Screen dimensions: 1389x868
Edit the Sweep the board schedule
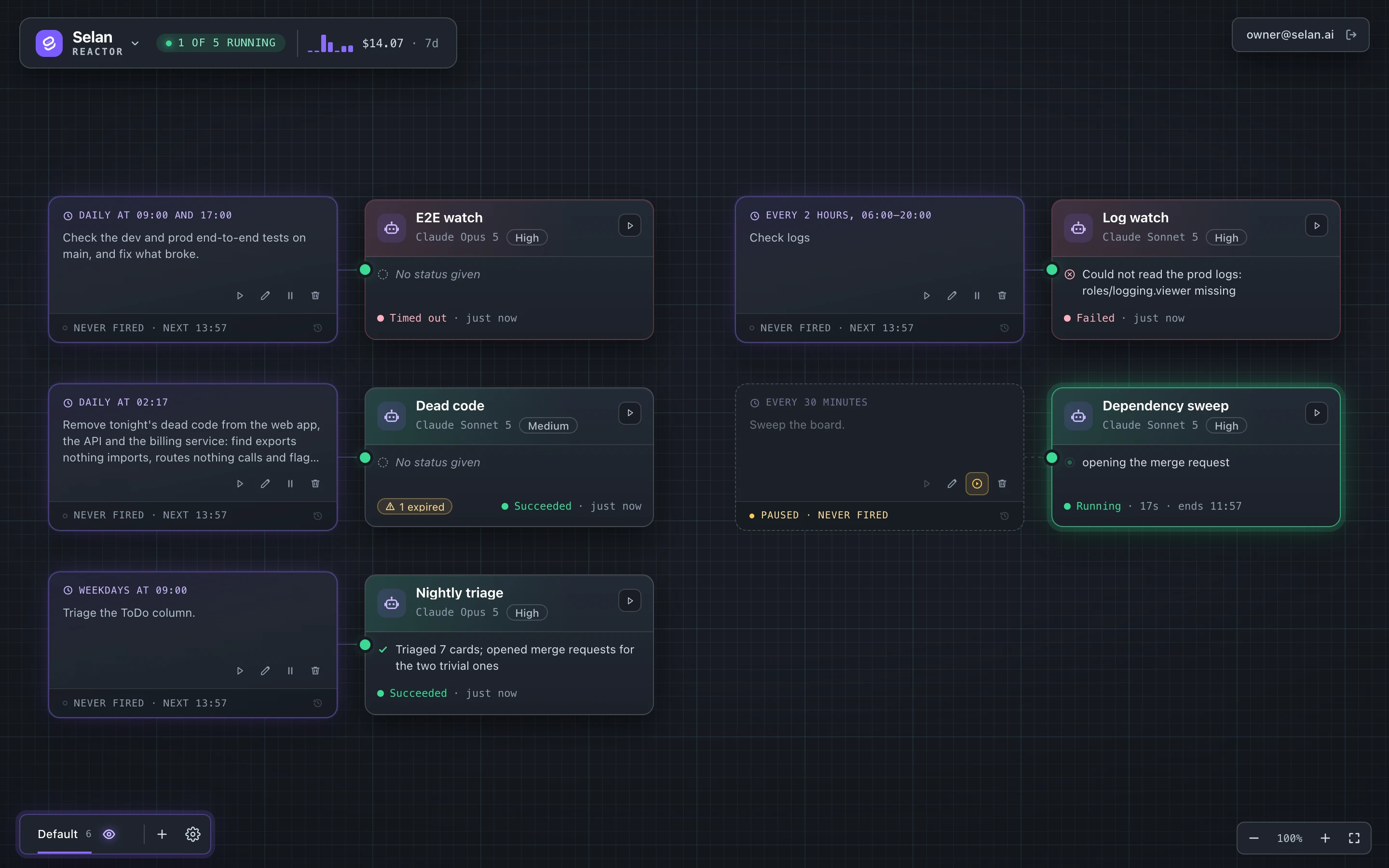click(952, 483)
